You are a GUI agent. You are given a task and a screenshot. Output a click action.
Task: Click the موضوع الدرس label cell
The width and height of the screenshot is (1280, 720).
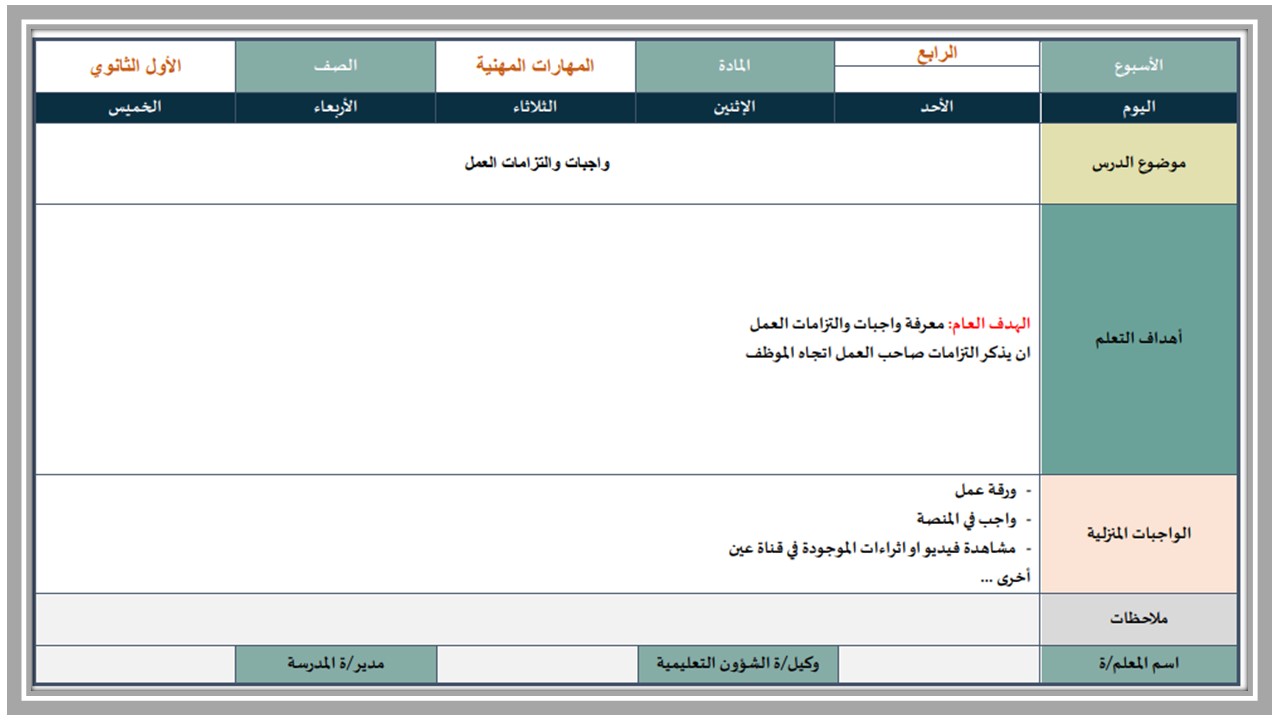(x=1139, y=164)
